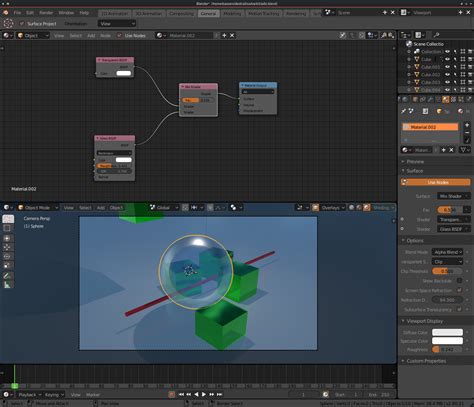Adjust the Clip Threshold slider
The height and width of the screenshot is (407, 474).
(x=447, y=271)
